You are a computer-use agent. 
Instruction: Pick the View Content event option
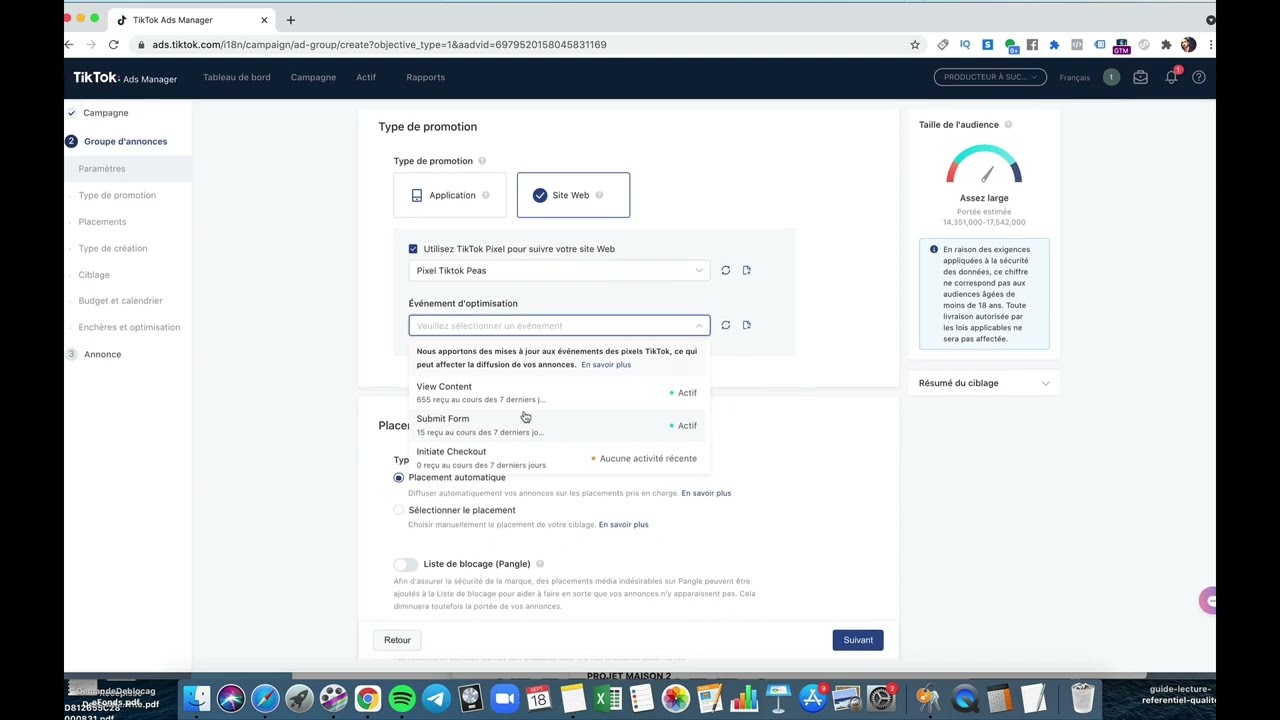[557, 393]
